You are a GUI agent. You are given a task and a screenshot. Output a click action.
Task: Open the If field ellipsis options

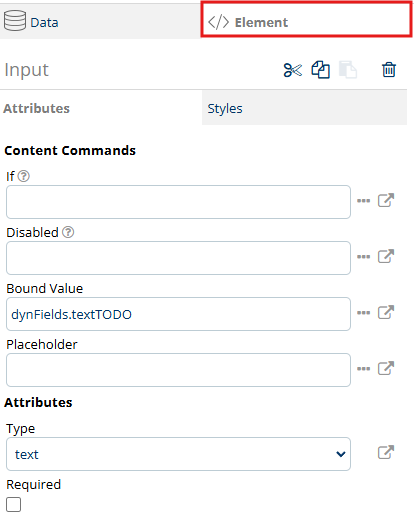click(x=363, y=201)
